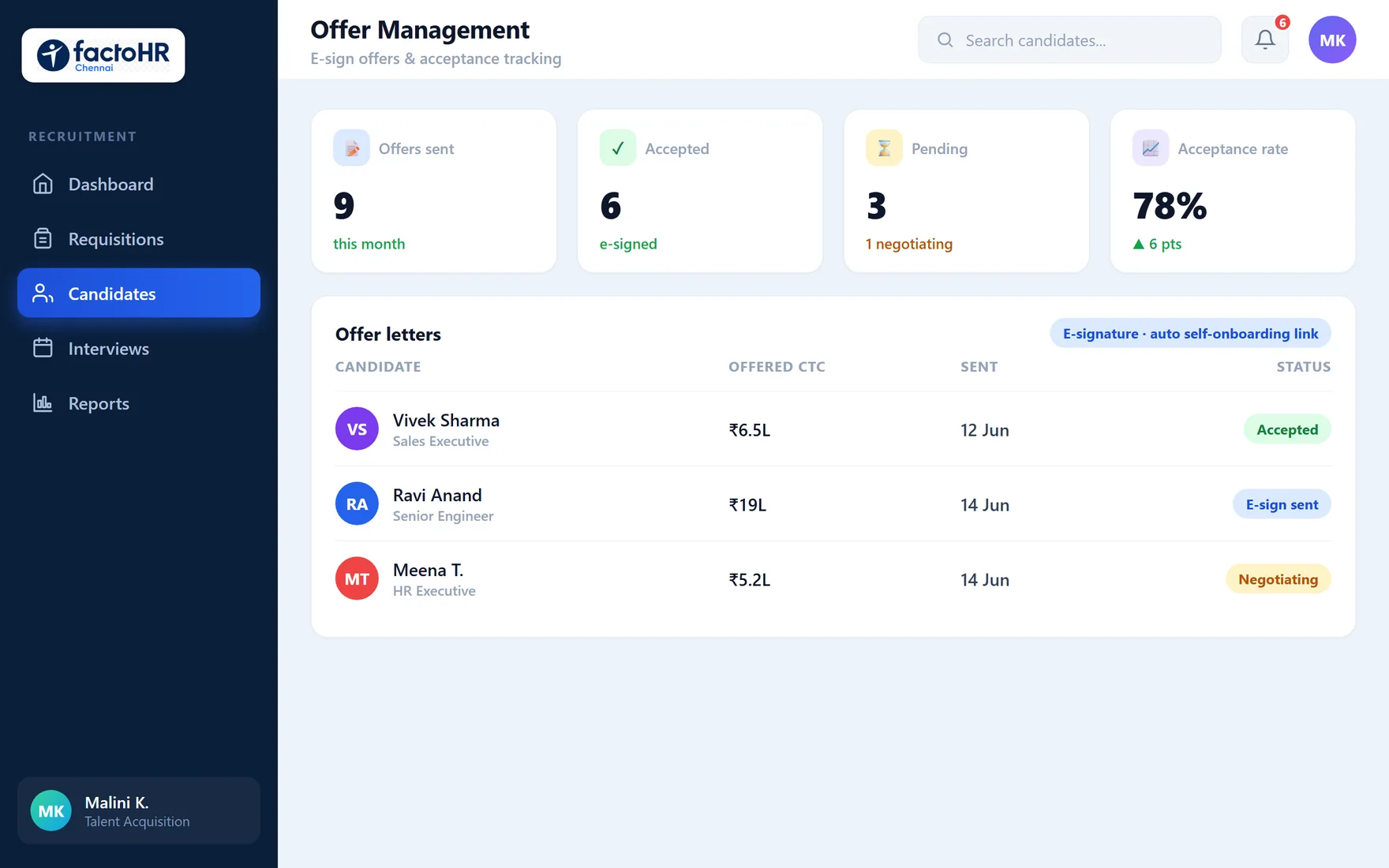Click the E-sign sent status badge
Image resolution: width=1389 pixels, height=868 pixels.
[x=1282, y=504]
